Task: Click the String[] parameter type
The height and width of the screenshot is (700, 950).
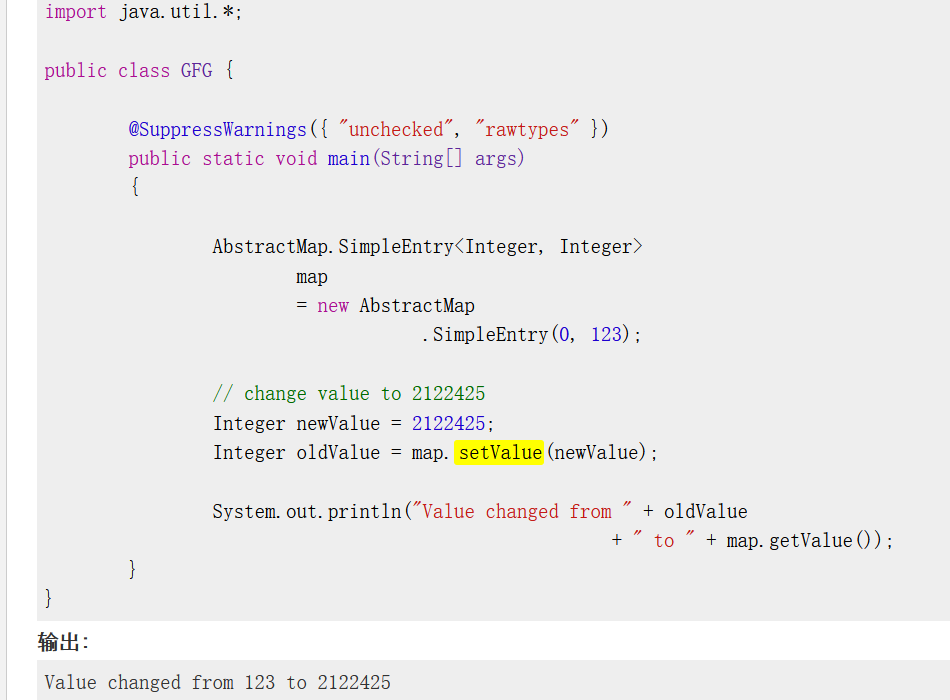Action: point(421,159)
